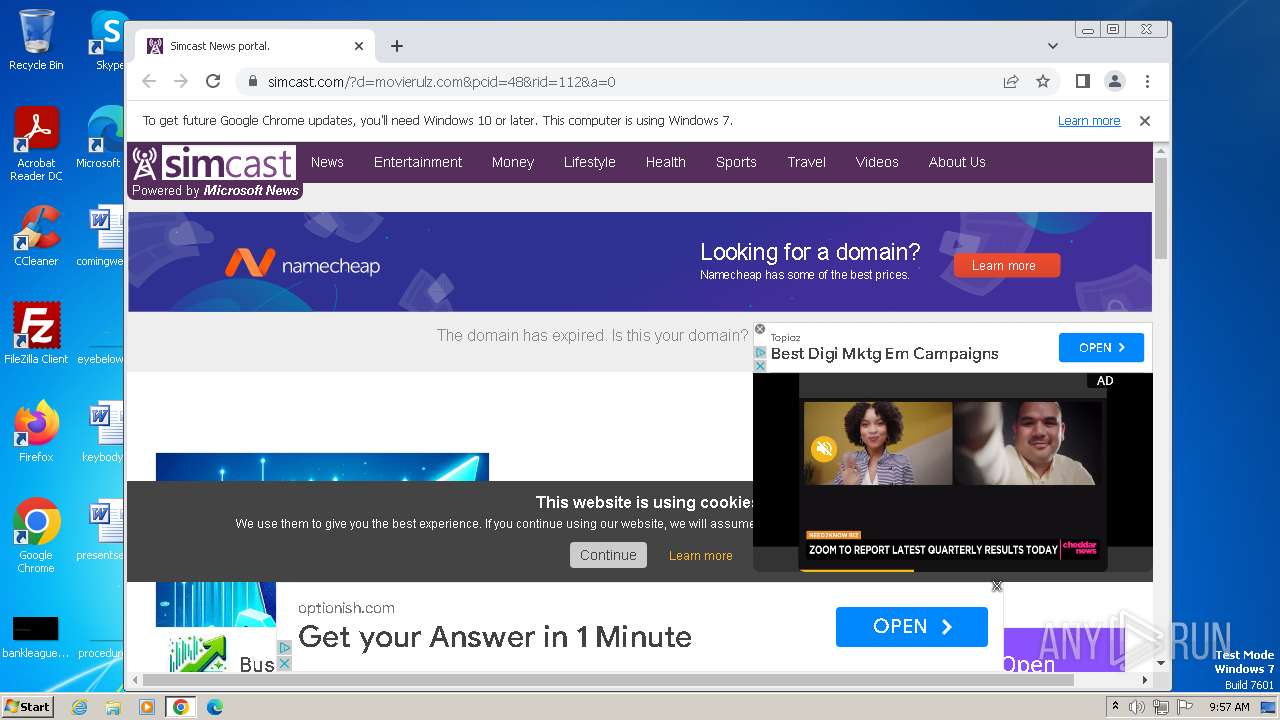Click the horizontal scrollbar at the bottom
The image size is (1280, 720).
click(609, 680)
